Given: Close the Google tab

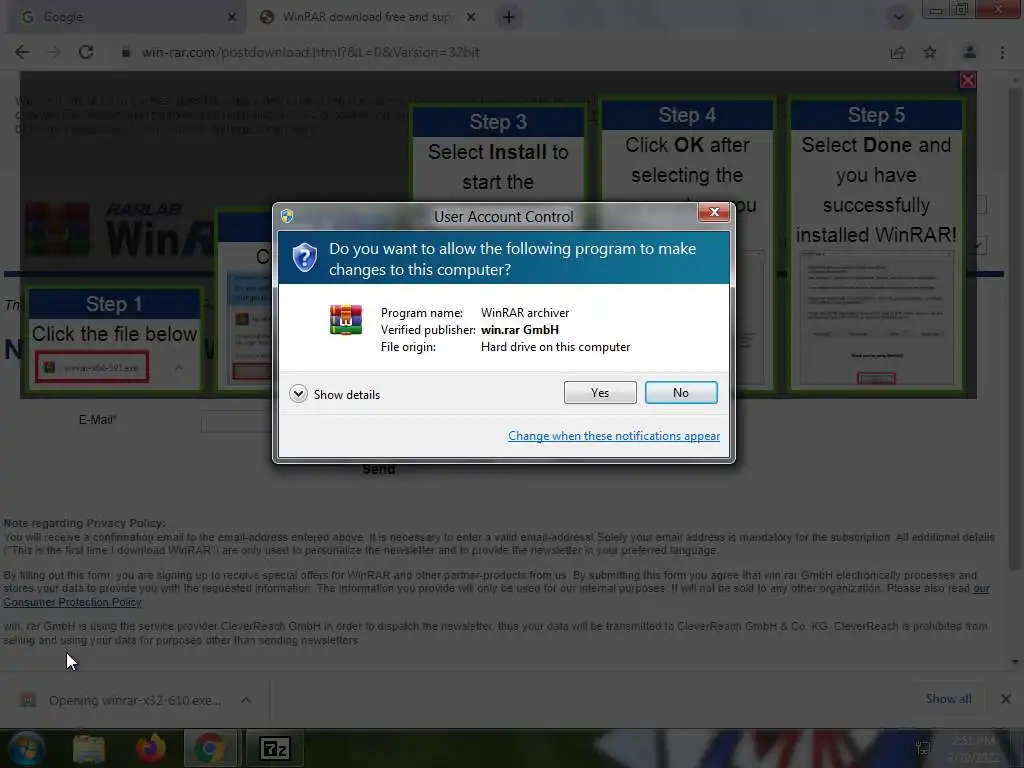Looking at the screenshot, I should 231,17.
